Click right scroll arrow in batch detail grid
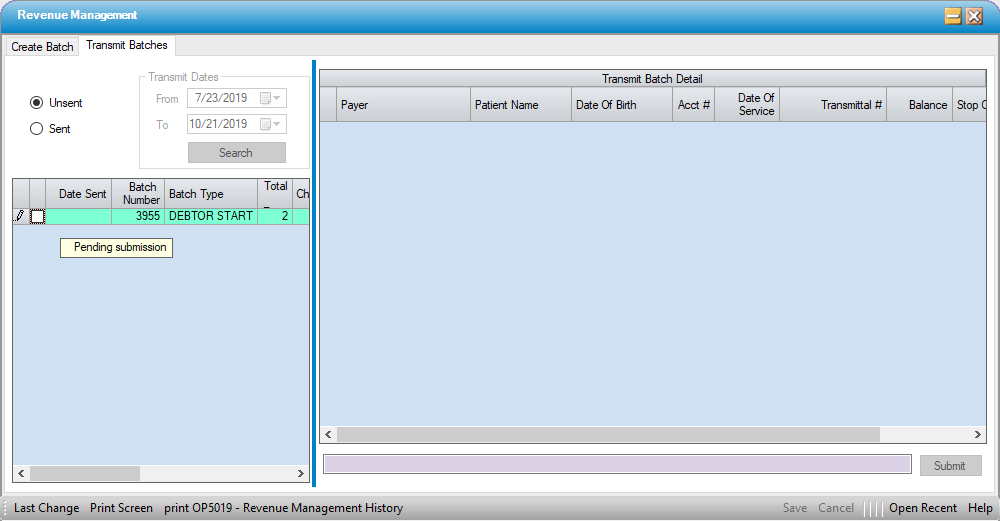1000x521 pixels. point(978,435)
